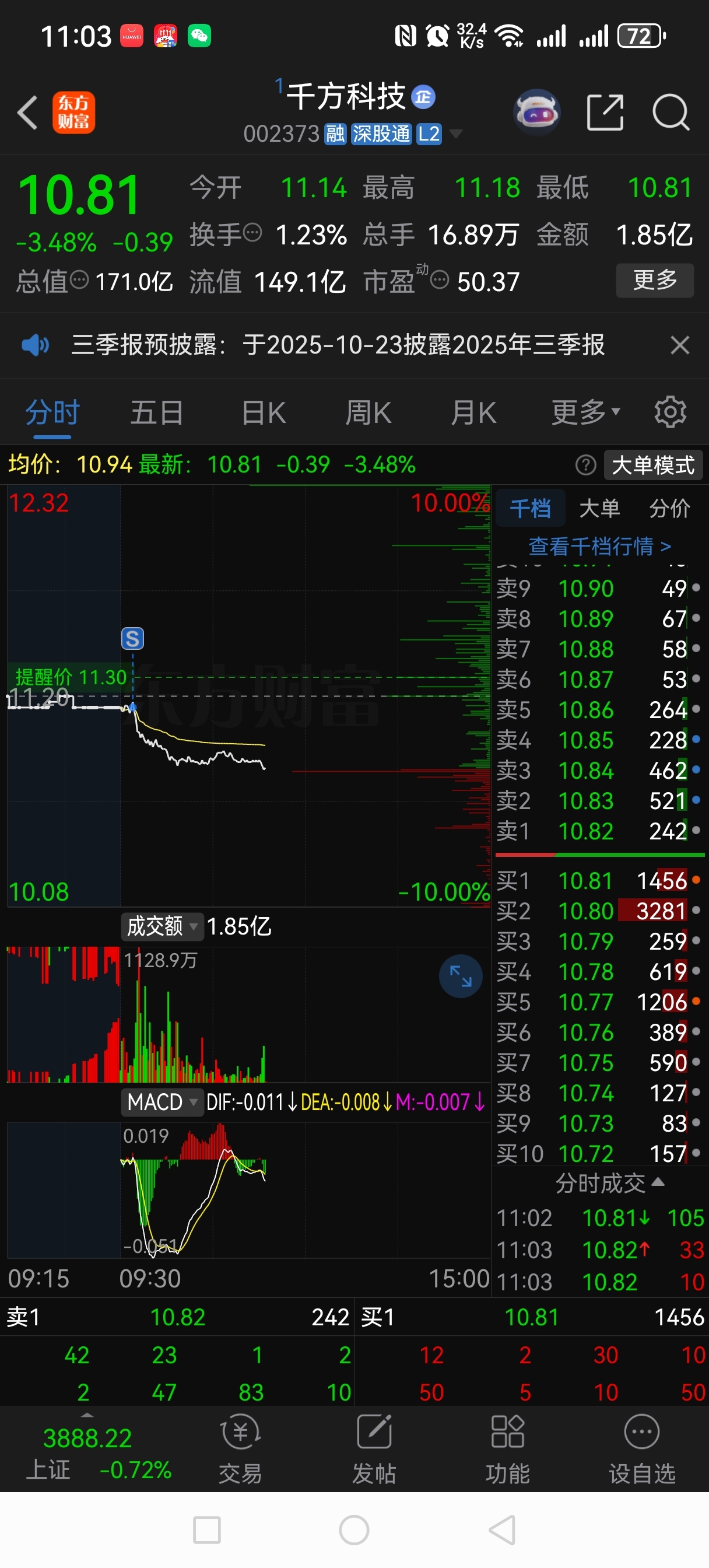The height and width of the screenshot is (1568, 709).
Task: Tap 买10 price 10.72 row
Action: point(599,1153)
